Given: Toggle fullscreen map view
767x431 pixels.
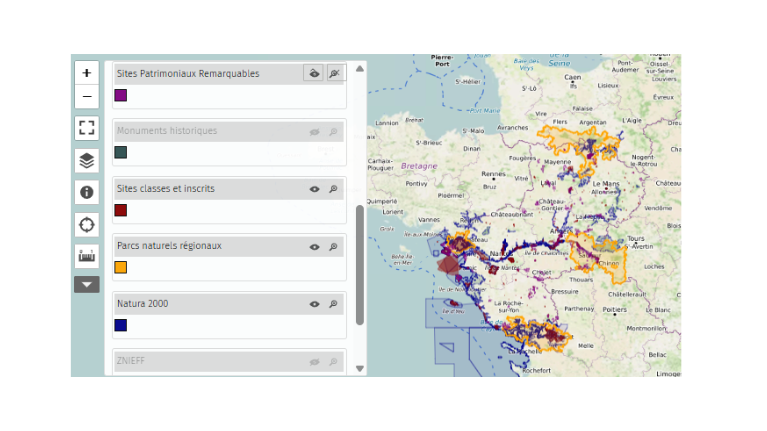Looking at the screenshot, I should [87, 128].
